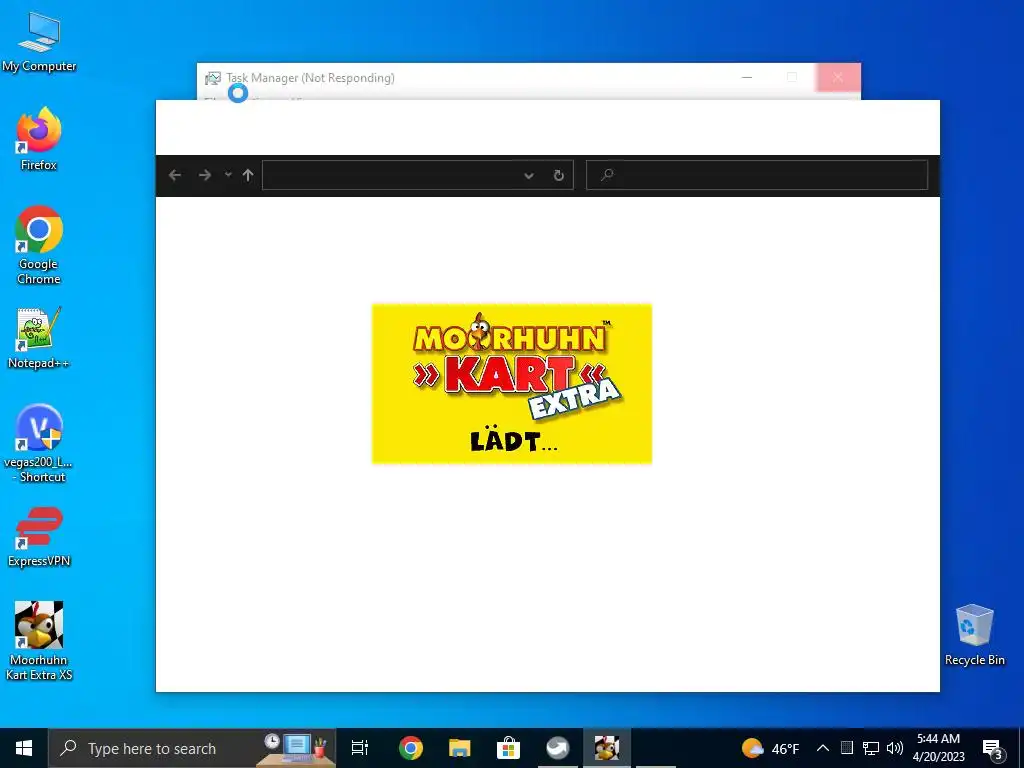Image resolution: width=1024 pixels, height=768 pixels.
Task: Open the Windows Start menu
Action: coord(24,748)
